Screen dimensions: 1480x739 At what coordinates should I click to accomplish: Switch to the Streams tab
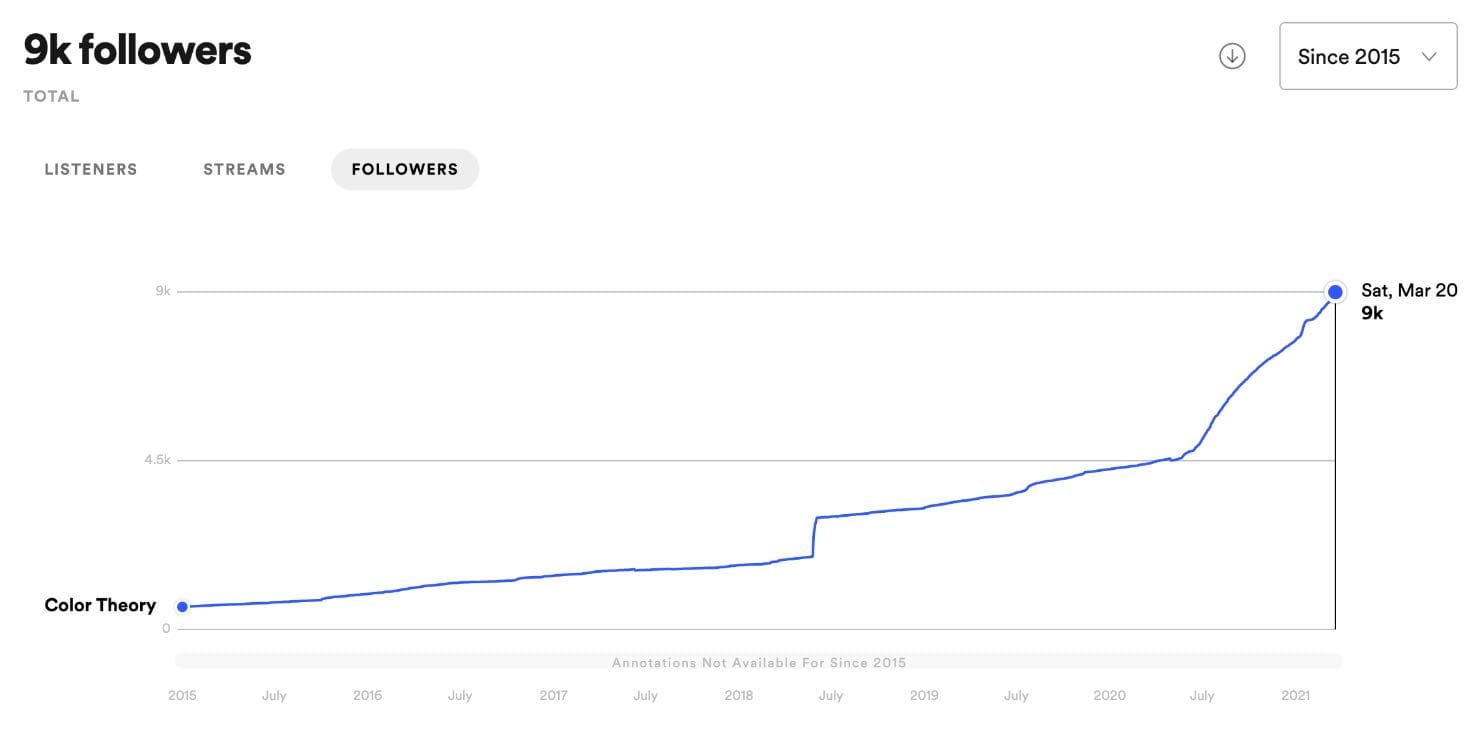click(244, 169)
